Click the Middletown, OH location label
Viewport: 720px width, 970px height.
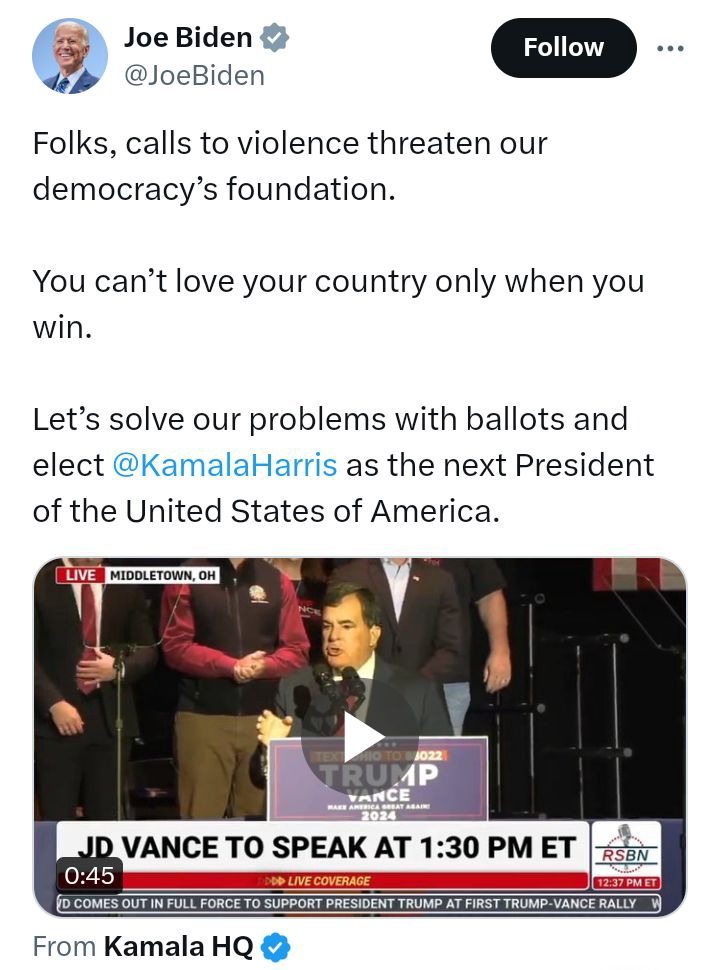click(162, 575)
